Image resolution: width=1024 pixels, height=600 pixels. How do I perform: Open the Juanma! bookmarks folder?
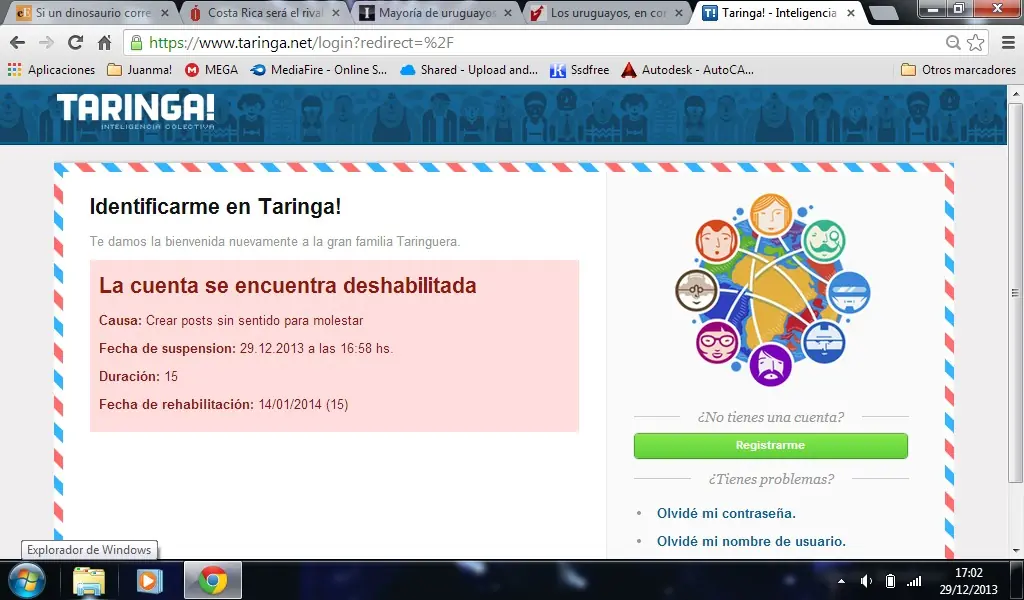click(140, 70)
